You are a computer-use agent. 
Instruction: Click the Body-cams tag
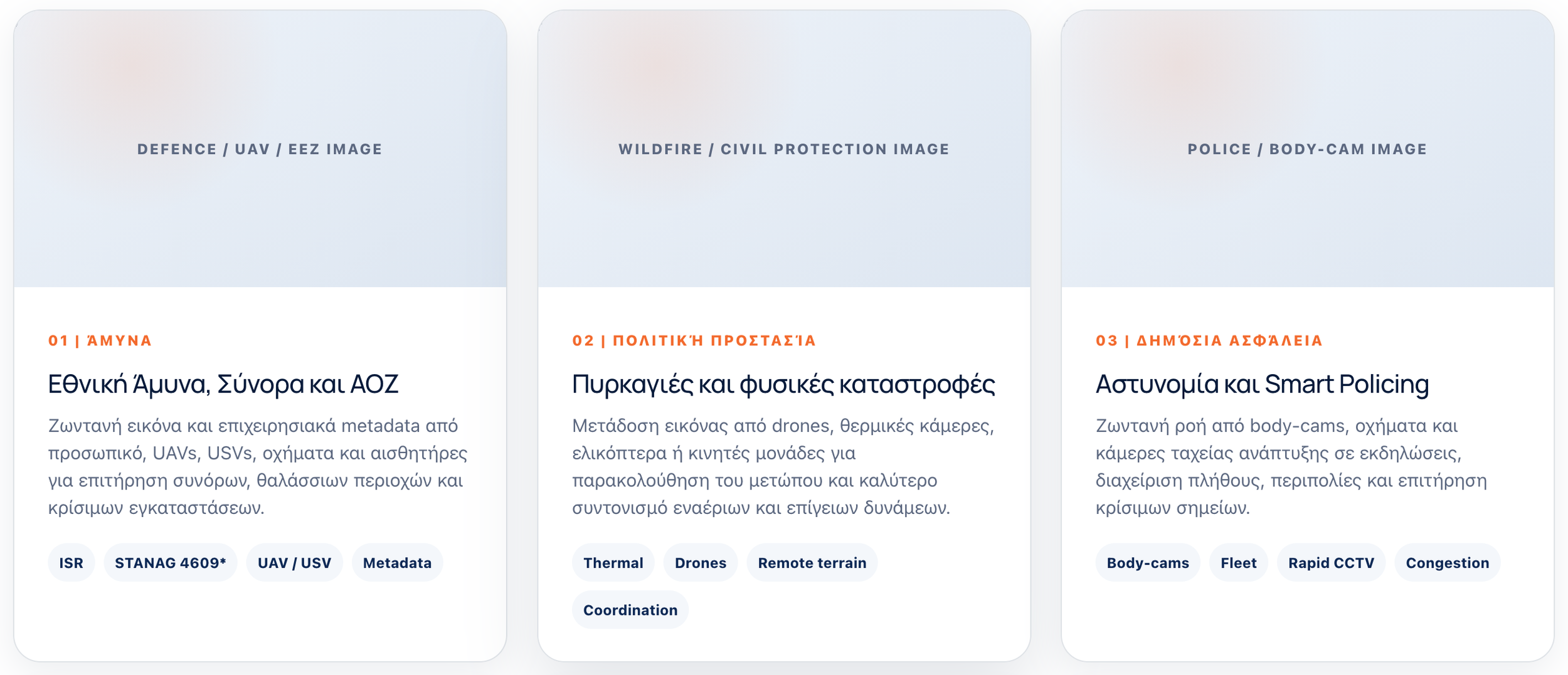1147,563
